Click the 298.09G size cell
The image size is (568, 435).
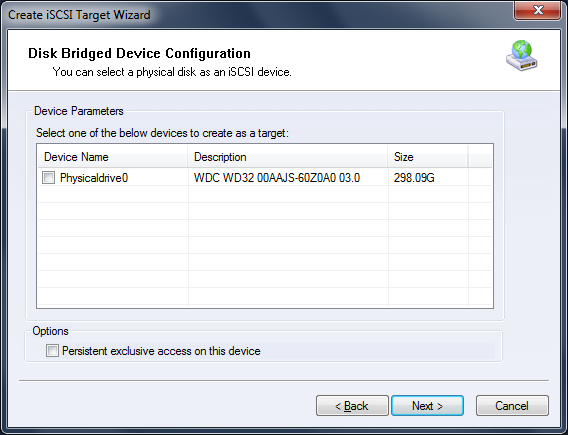click(x=414, y=178)
